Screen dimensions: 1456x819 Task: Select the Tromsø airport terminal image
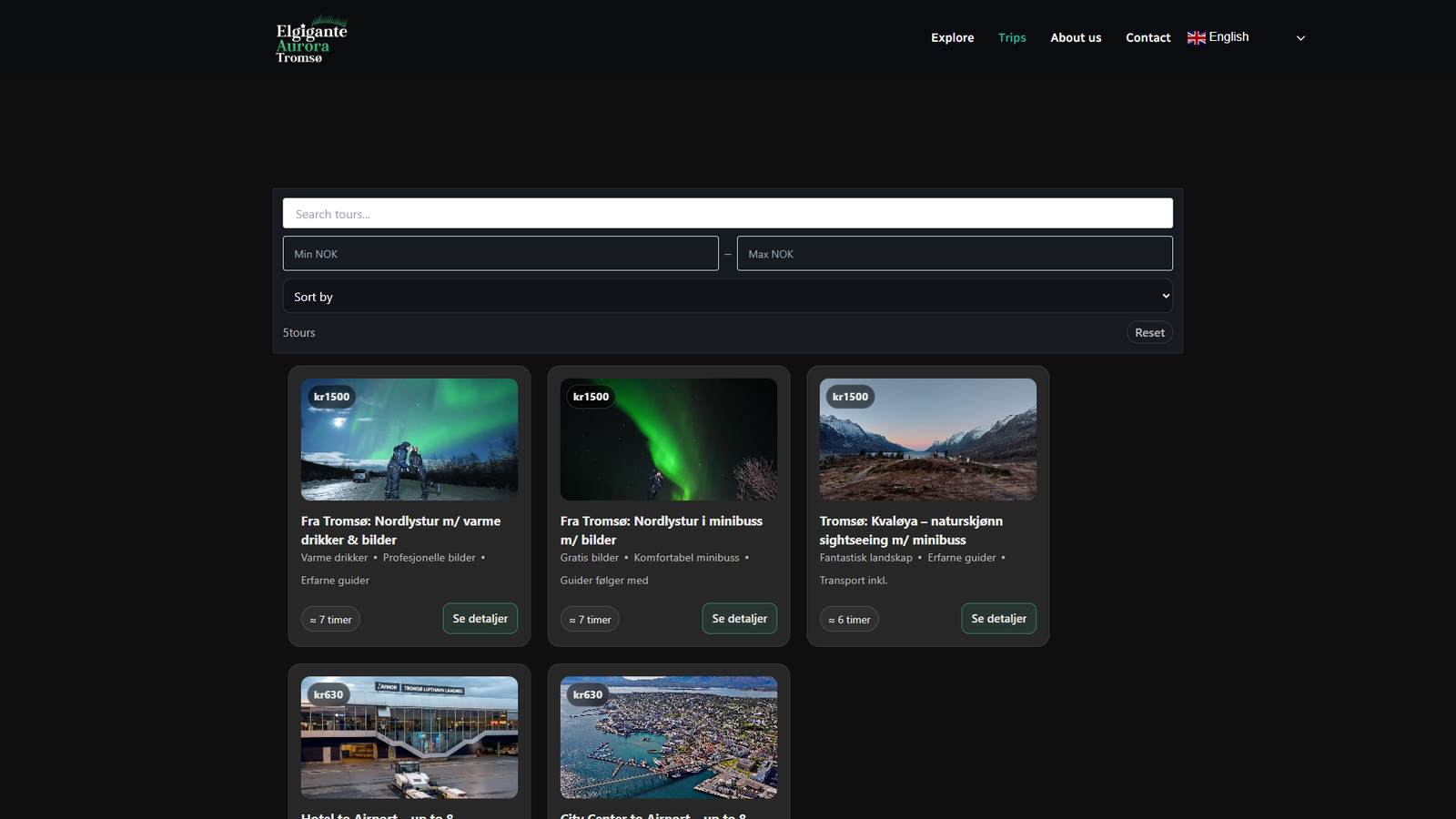(409, 737)
